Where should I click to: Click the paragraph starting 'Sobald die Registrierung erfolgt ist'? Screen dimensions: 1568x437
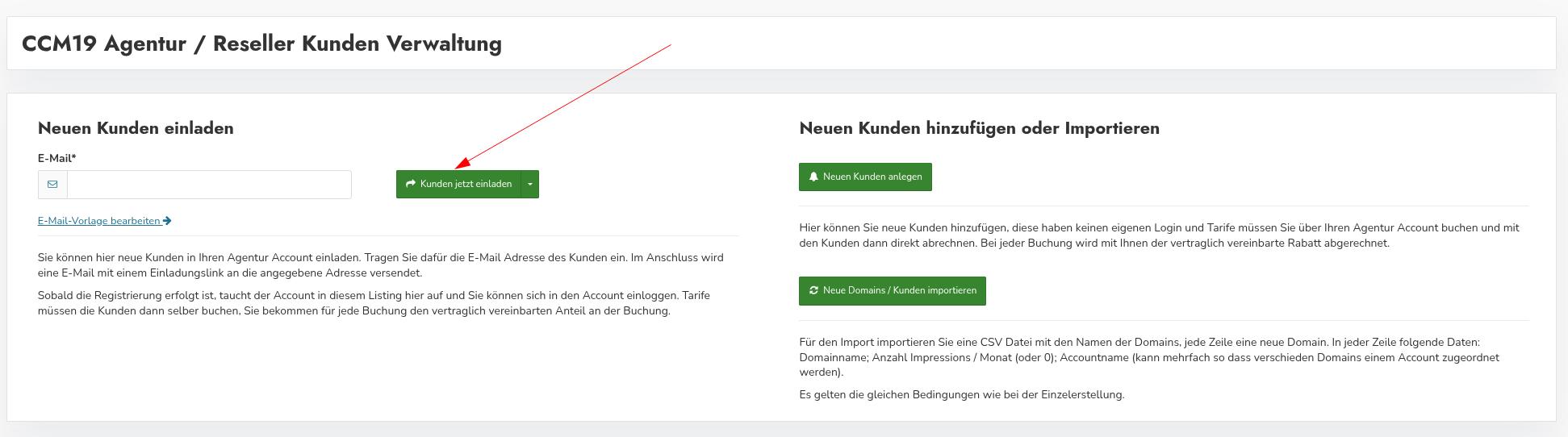[374, 303]
